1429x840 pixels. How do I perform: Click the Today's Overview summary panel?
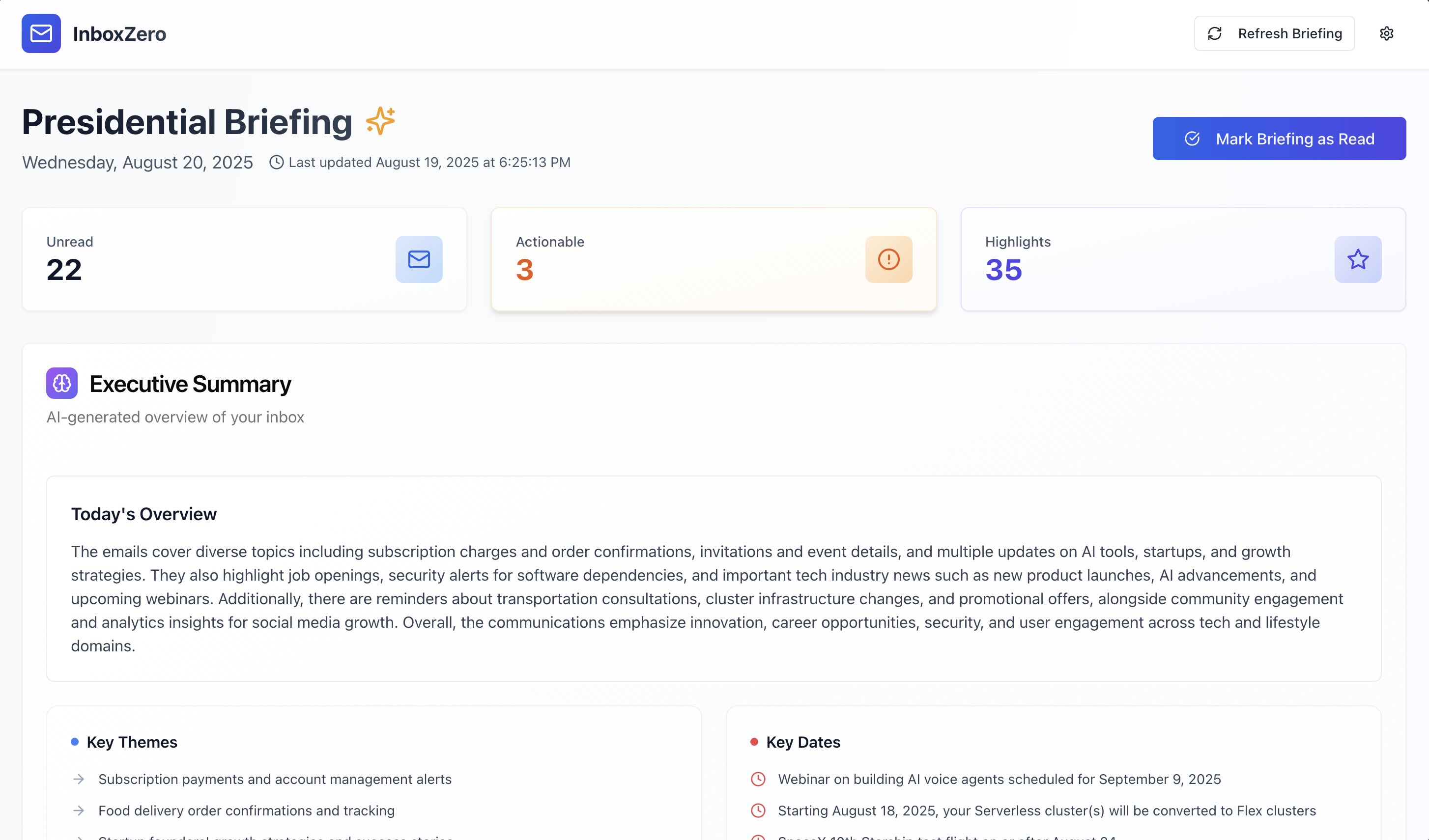pos(714,578)
